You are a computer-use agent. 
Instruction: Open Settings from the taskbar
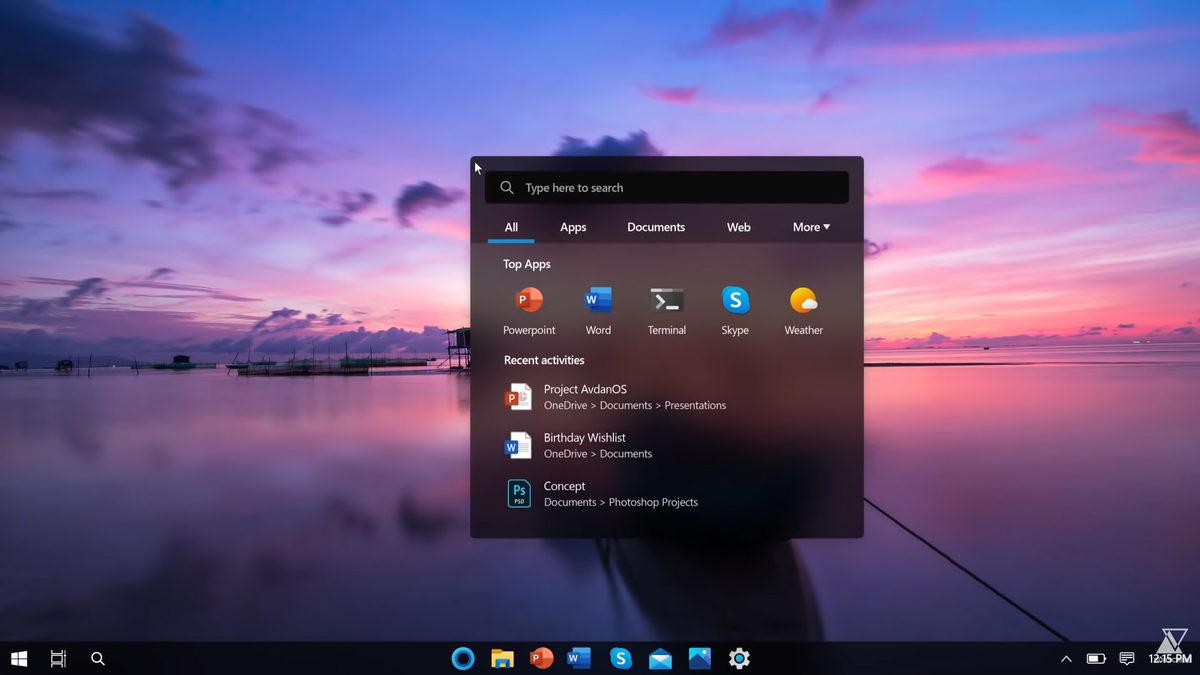738,658
